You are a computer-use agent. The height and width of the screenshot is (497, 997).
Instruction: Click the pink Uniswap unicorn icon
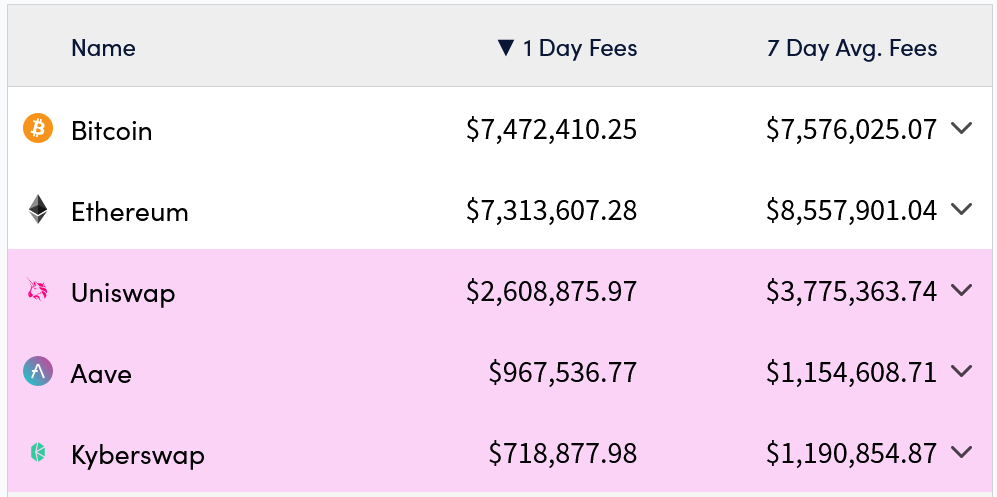click(x=38, y=291)
